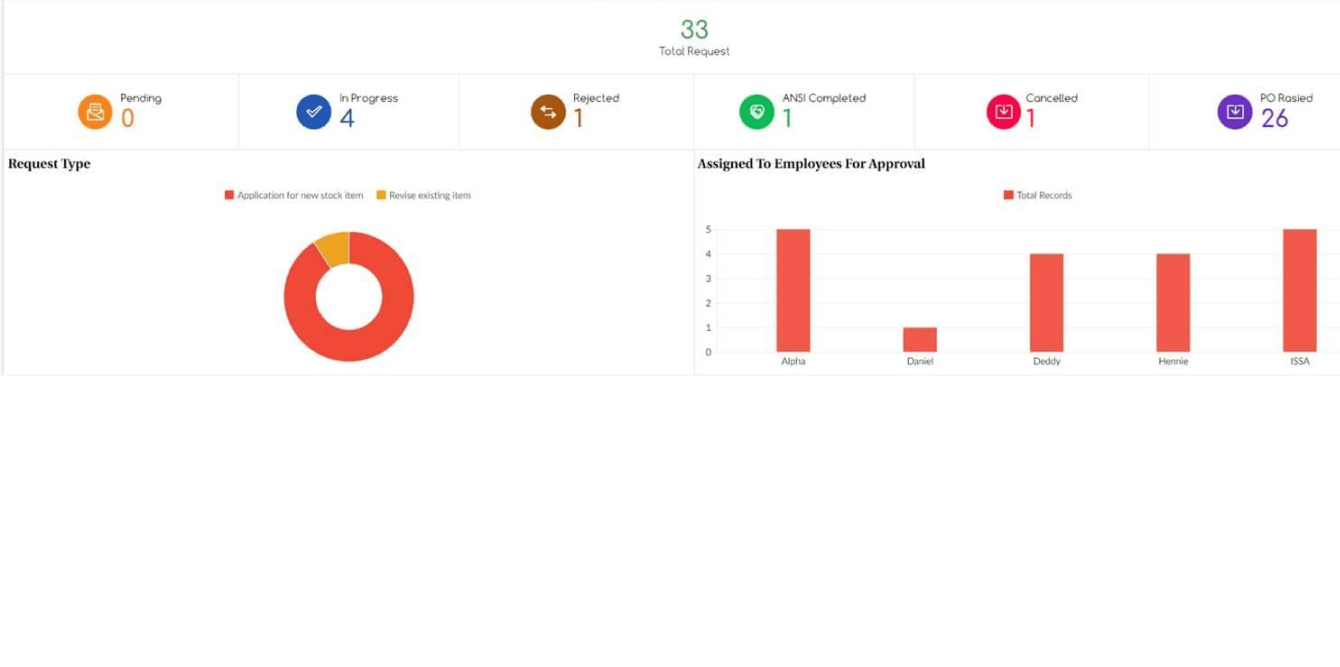Click the Cancelled label text

coord(1052,98)
